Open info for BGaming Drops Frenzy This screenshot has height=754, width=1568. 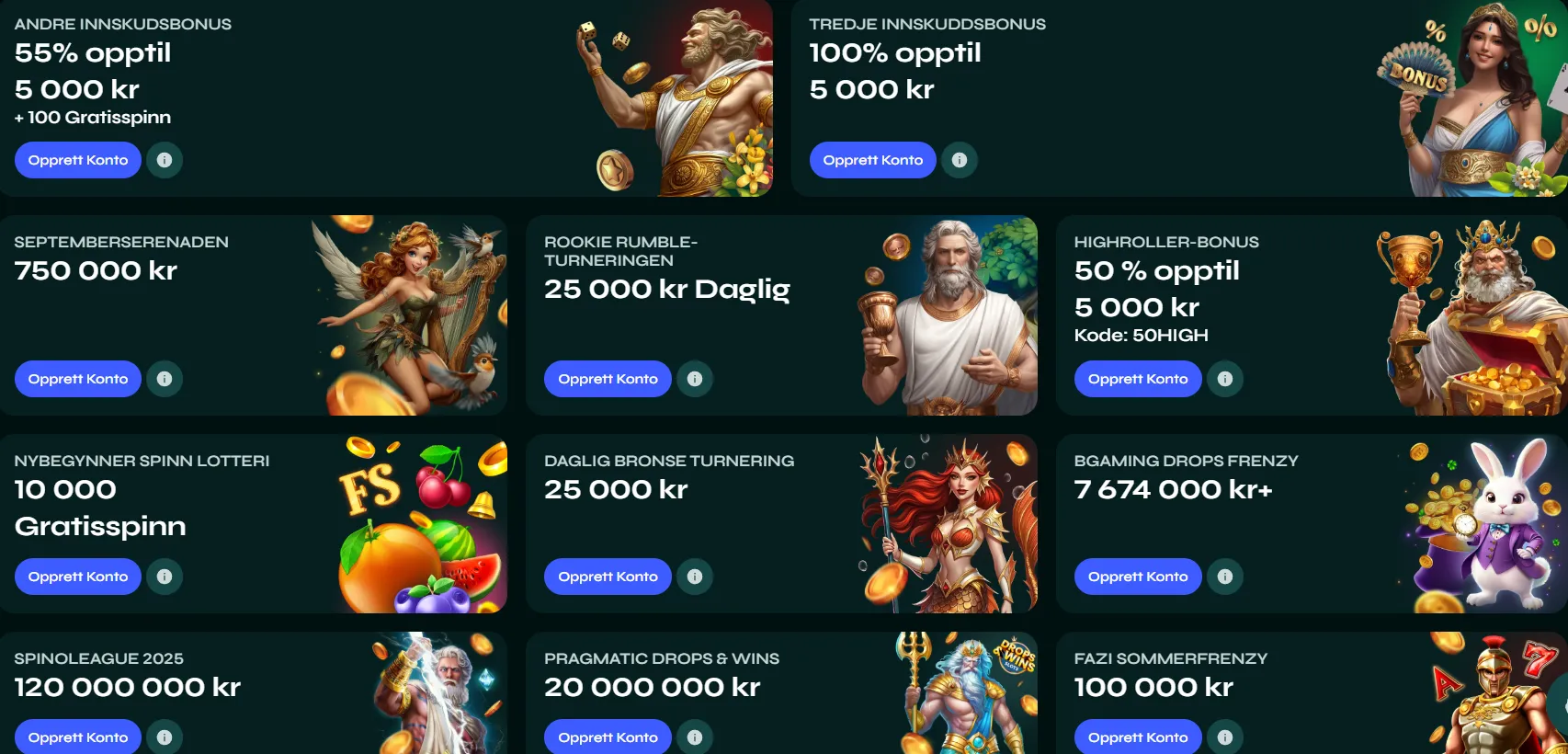[x=1225, y=577]
